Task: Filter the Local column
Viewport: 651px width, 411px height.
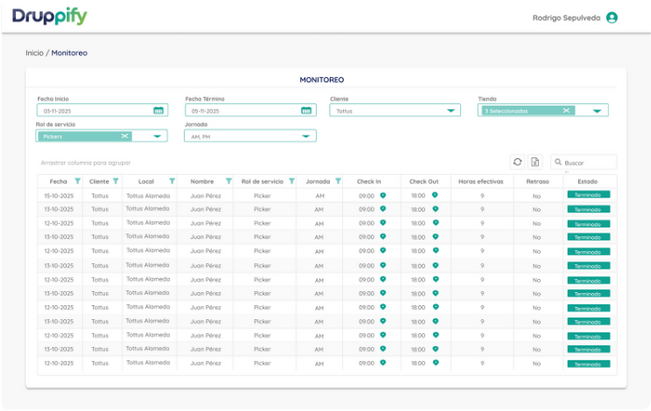Action: (x=172, y=181)
